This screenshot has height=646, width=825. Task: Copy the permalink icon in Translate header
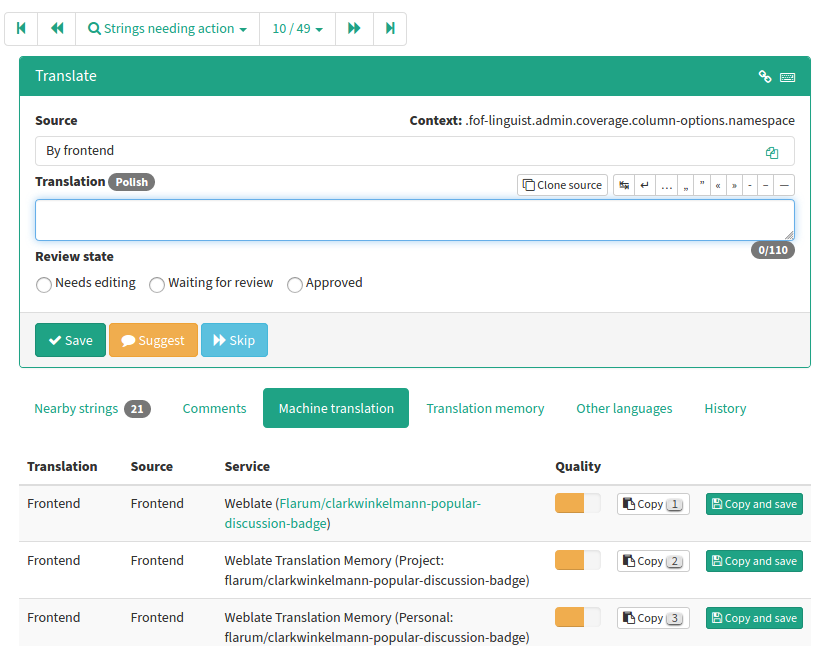764,77
